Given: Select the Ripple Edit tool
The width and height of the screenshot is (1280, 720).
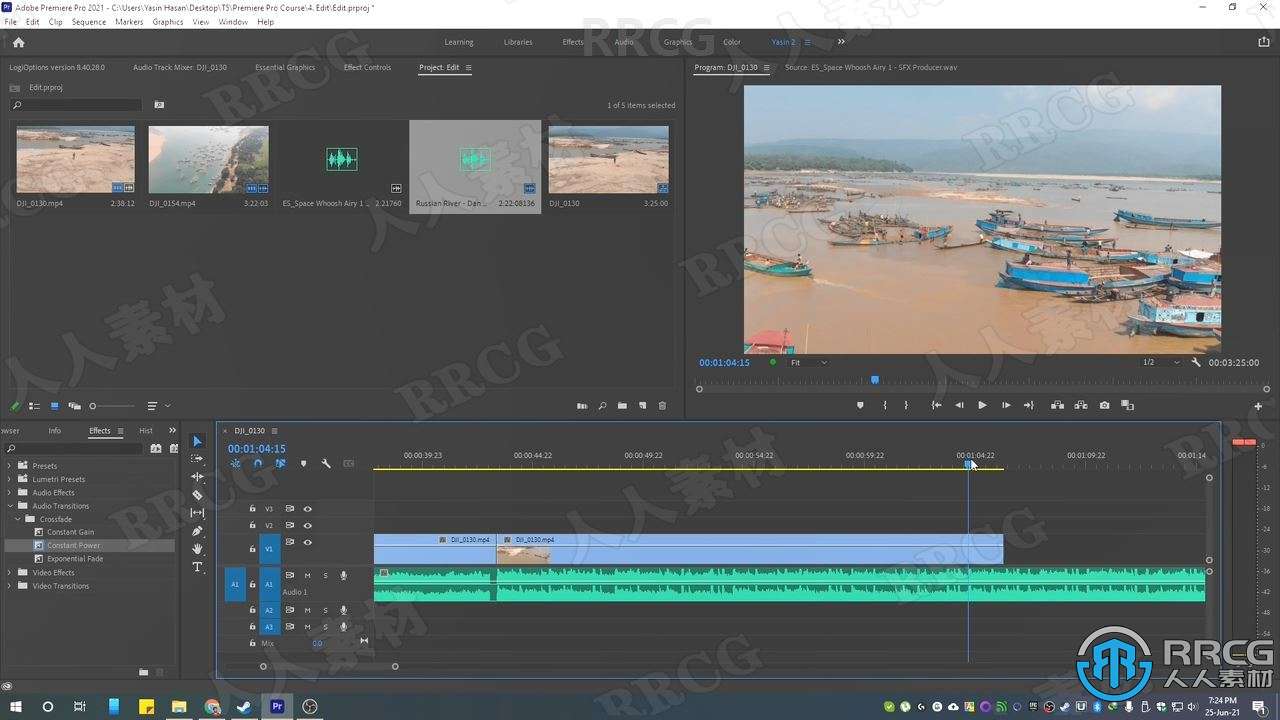Looking at the screenshot, I should (x=197, y=477).
